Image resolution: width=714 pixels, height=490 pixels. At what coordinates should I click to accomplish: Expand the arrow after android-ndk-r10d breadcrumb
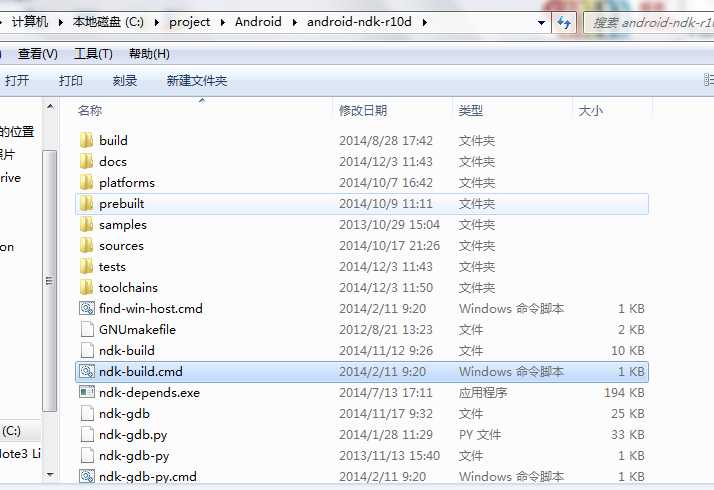click(424, 22)
